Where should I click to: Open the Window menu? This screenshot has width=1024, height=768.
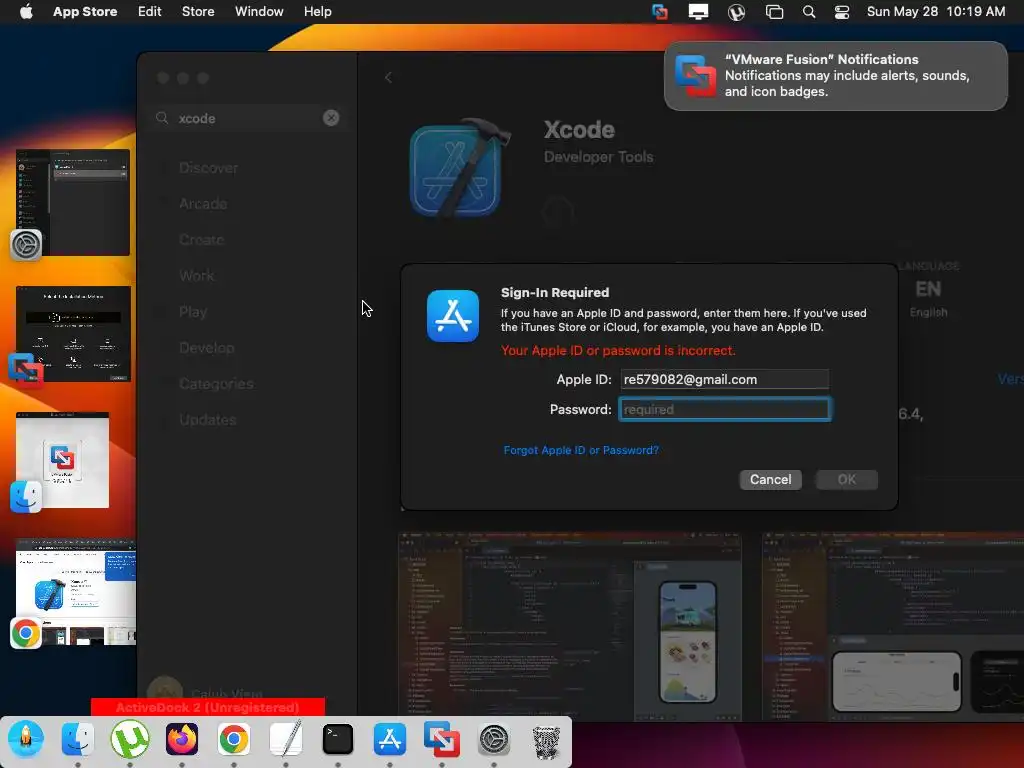pos(259,11)
